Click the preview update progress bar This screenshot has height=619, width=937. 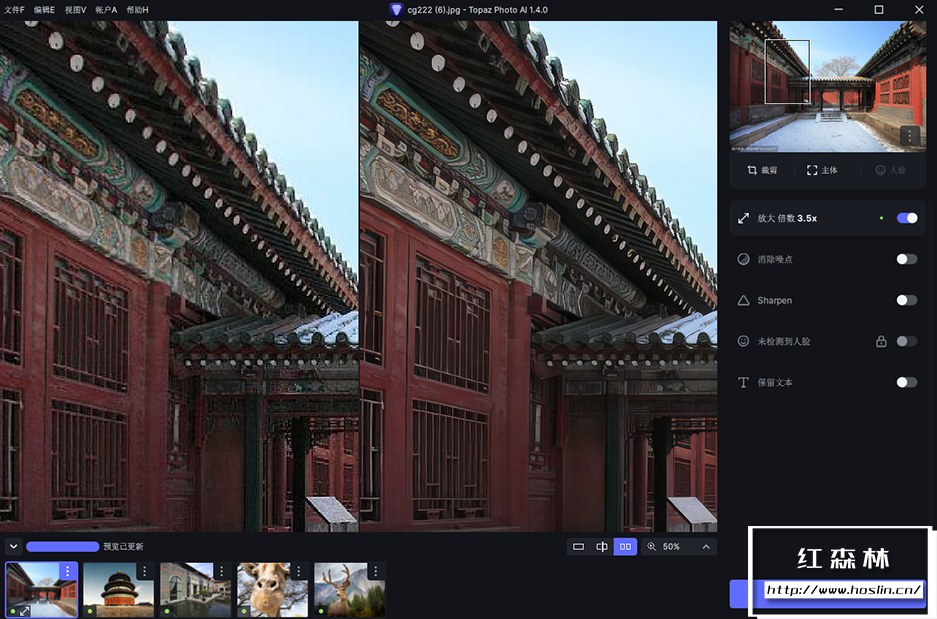[x=62, y=546]
